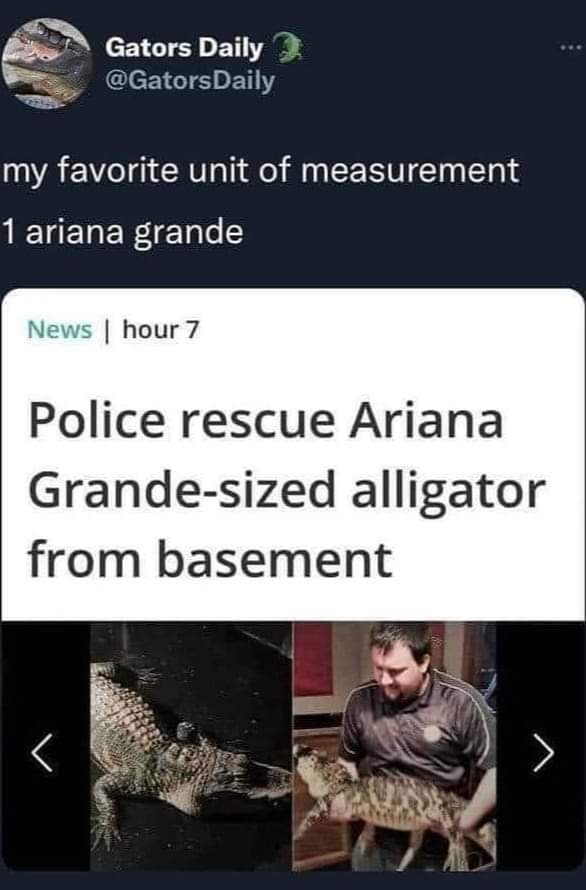The width and height of the screenshot is (586, 890).
Task: Advance to next image with right arrow
Action: tap(543, 753)
